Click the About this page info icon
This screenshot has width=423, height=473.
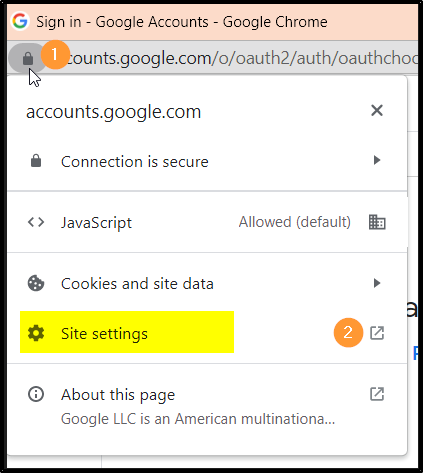pyautogui.click(x=36, y=394)
